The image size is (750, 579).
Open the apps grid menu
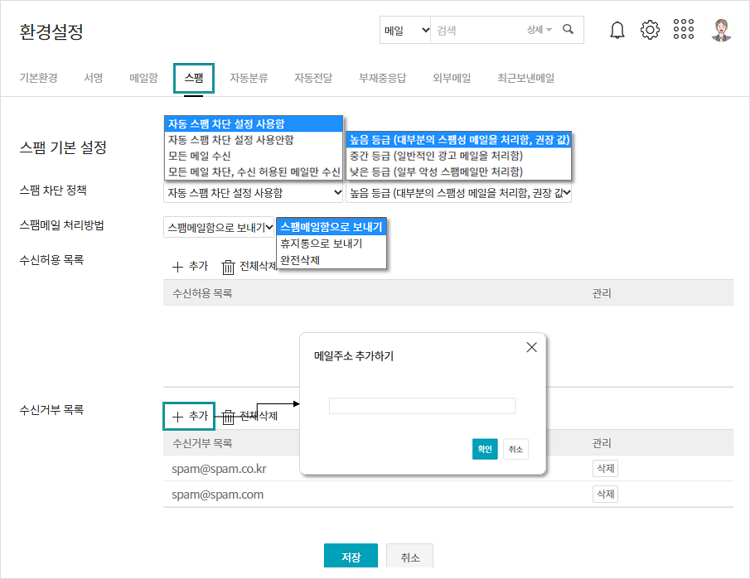(684, 29)
